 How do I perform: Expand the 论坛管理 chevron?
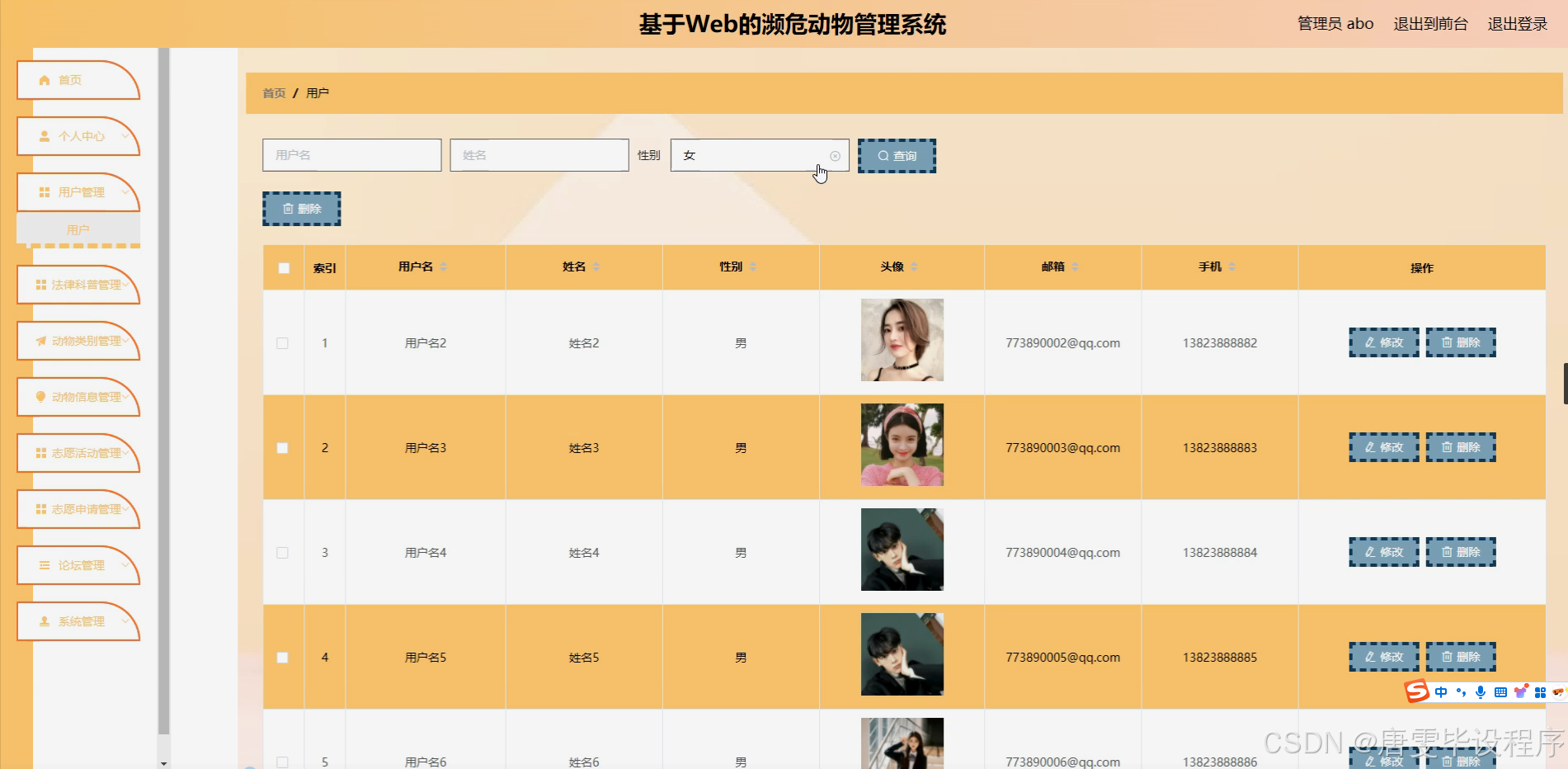125,564
